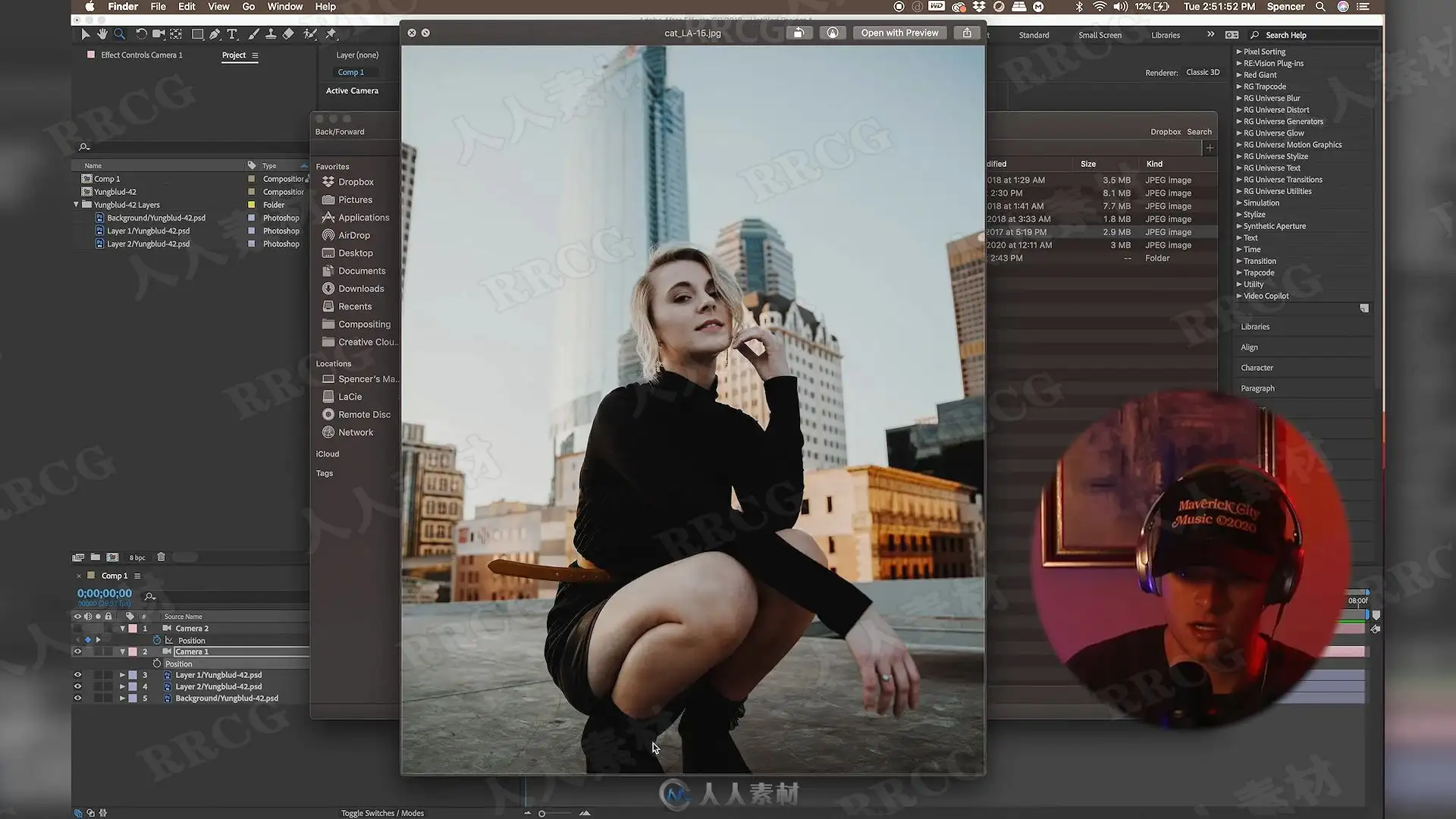Image resolution: width=1456 pixels, height=819 pixels.
Task: Select the Rotation tool
Action: point(141,34)
